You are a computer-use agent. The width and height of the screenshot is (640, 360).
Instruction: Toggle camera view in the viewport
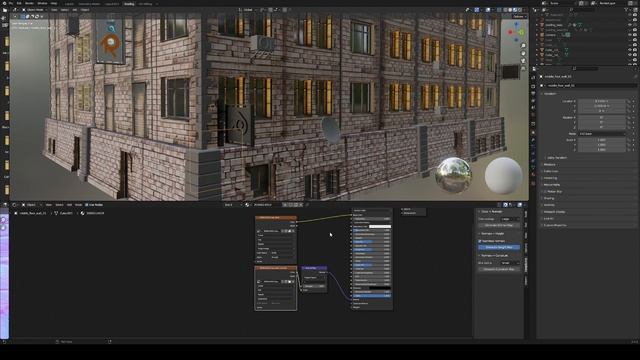click(x=523, y=60)
